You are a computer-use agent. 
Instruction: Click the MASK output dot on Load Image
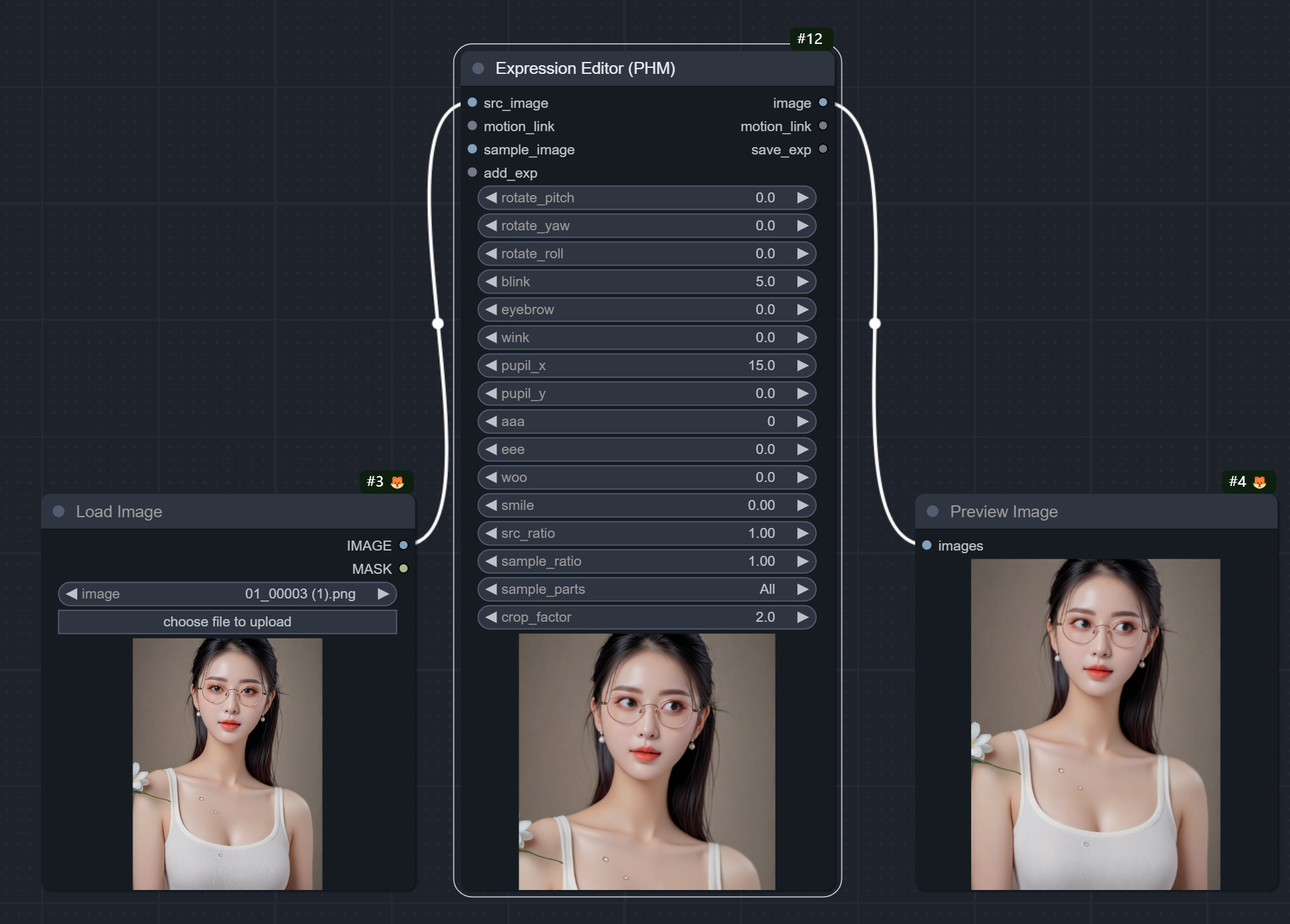(x=403, y=569)
